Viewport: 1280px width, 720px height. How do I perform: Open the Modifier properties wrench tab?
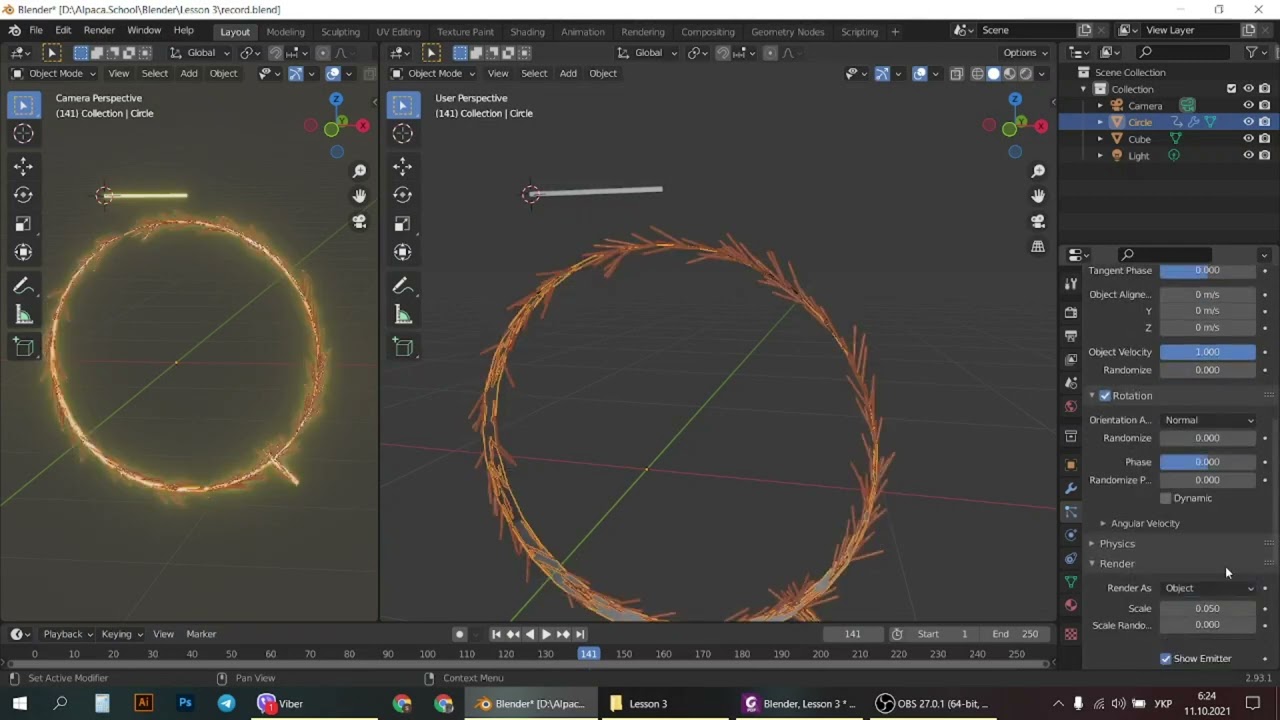[x=1071, y=488]
